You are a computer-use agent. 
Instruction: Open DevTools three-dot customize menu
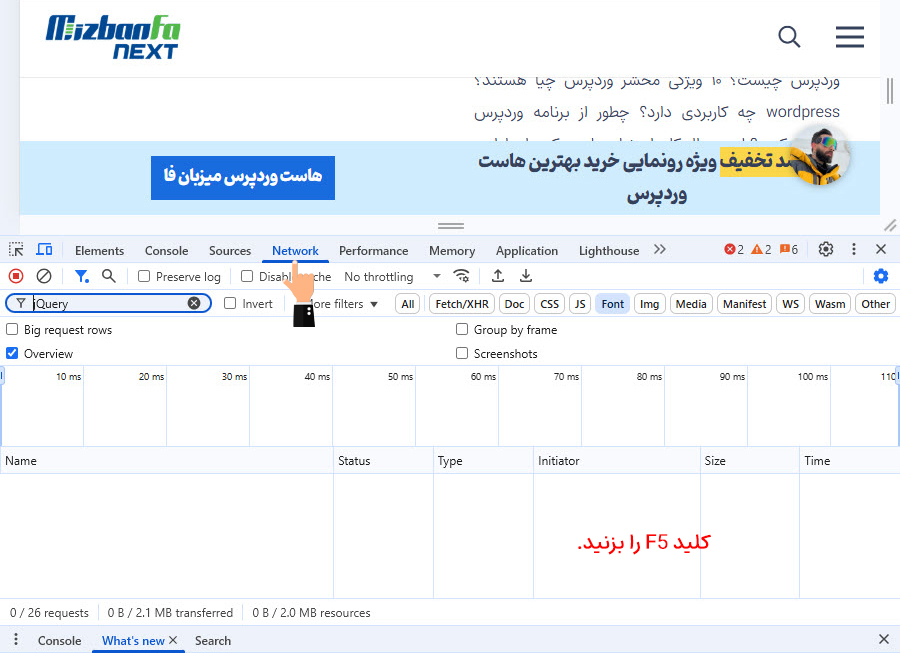tap(854, 250)
